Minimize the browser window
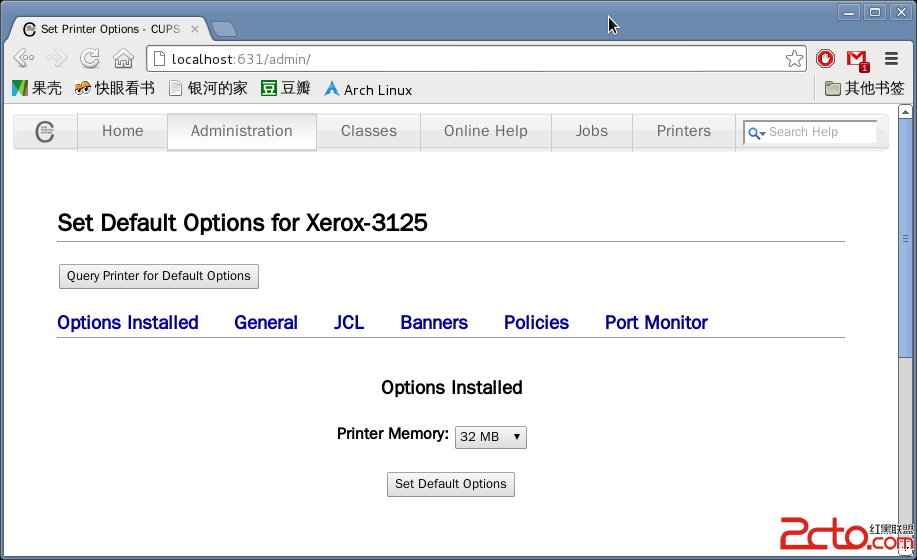 pyautogui.click(x=849, y=12)
